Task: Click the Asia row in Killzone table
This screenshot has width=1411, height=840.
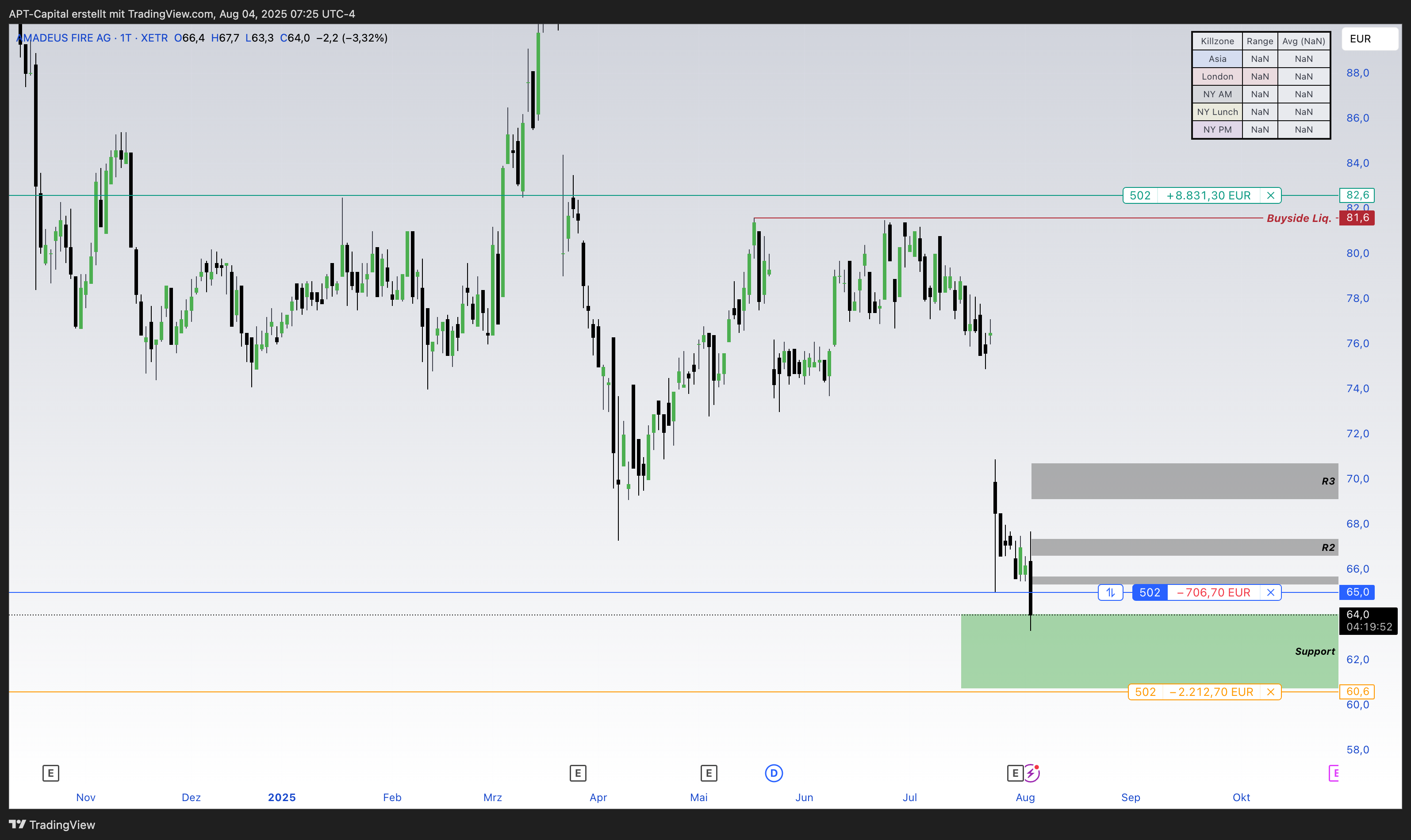Action: [x=1261, y=59]
